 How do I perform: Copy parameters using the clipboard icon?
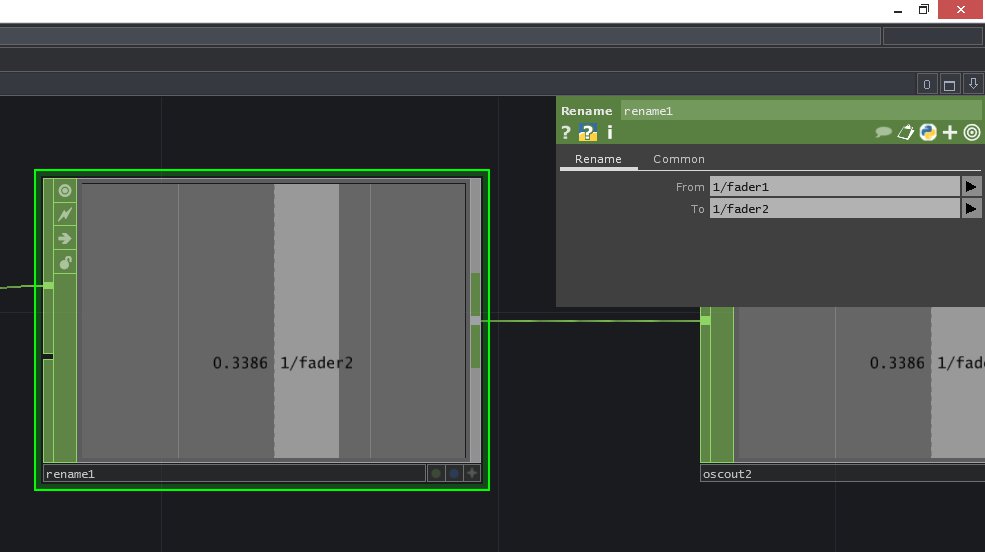point(906,132)
